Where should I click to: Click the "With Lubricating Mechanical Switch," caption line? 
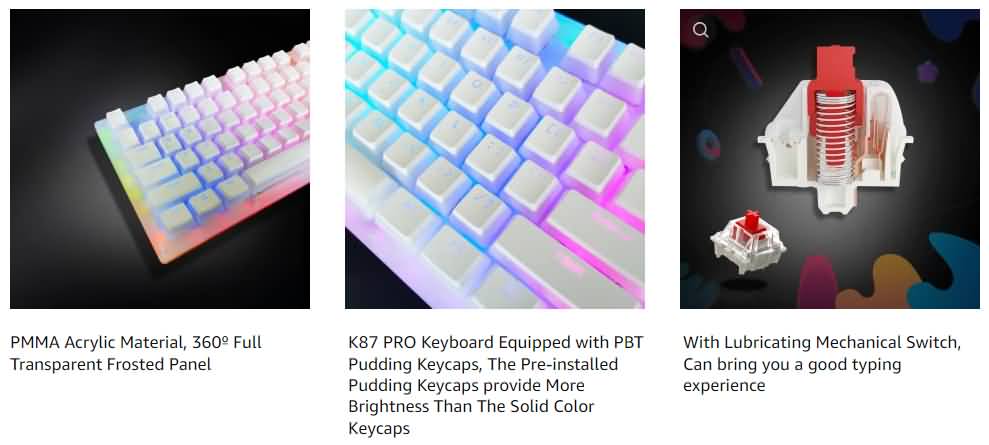tap(822, 343)
